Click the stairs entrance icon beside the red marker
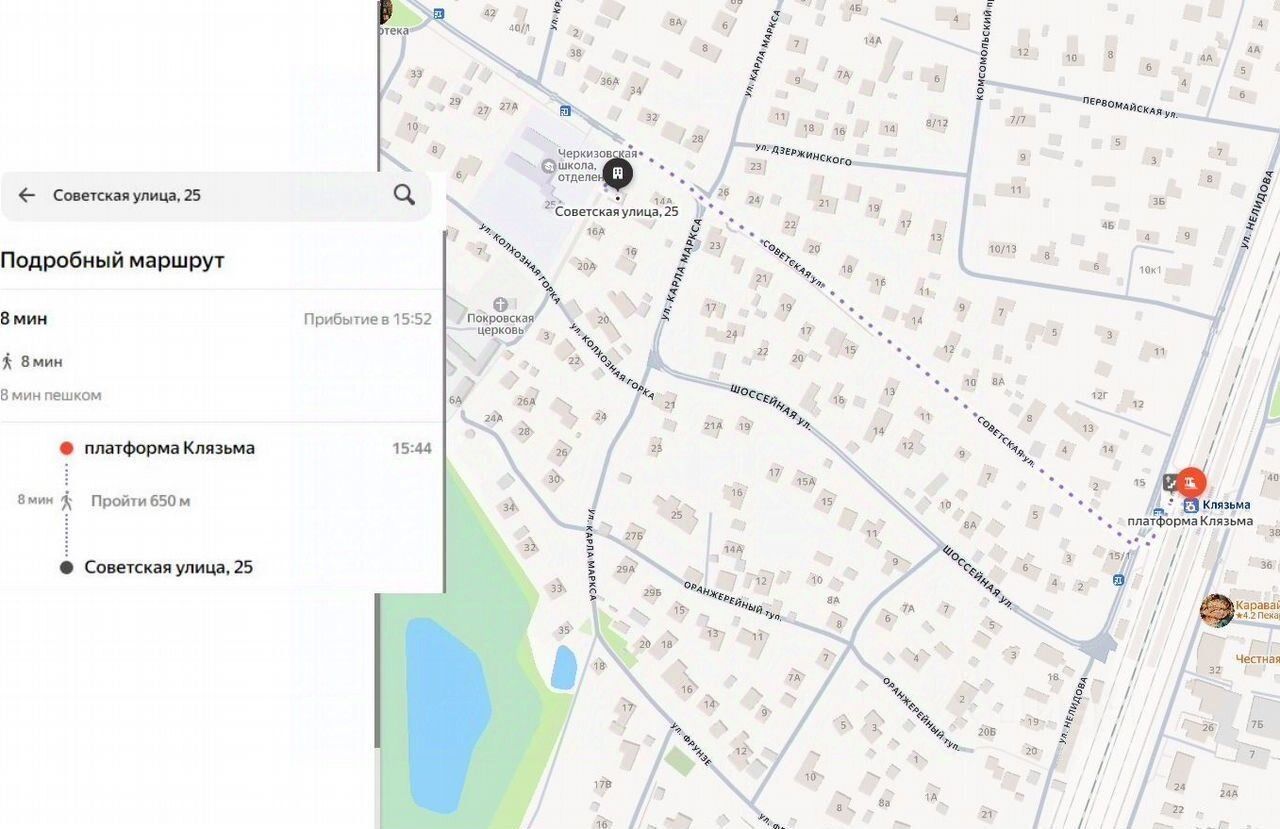 1171,482
